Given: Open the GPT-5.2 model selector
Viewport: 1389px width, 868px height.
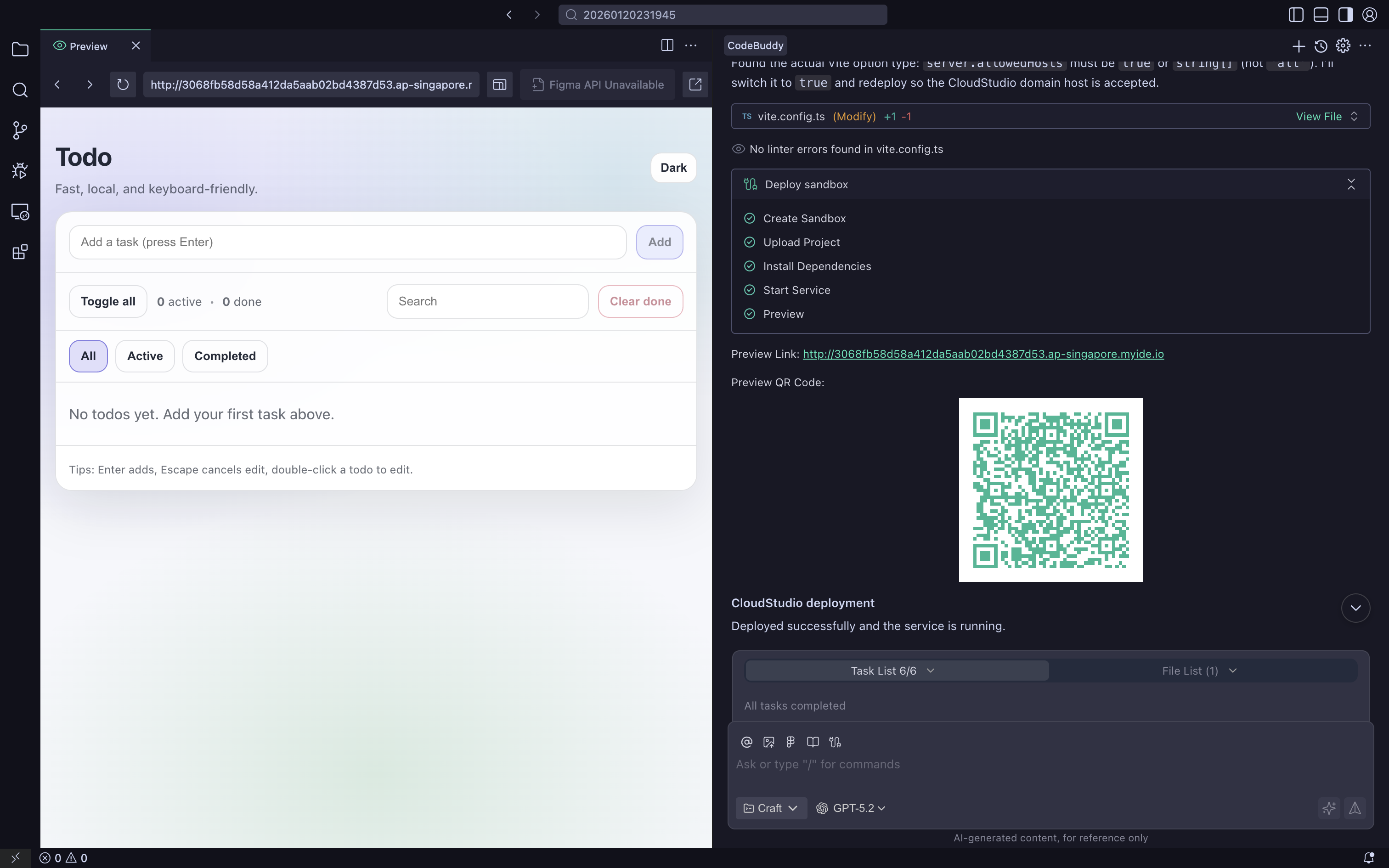Looking at the screenshot, I should tap(851, 808).
